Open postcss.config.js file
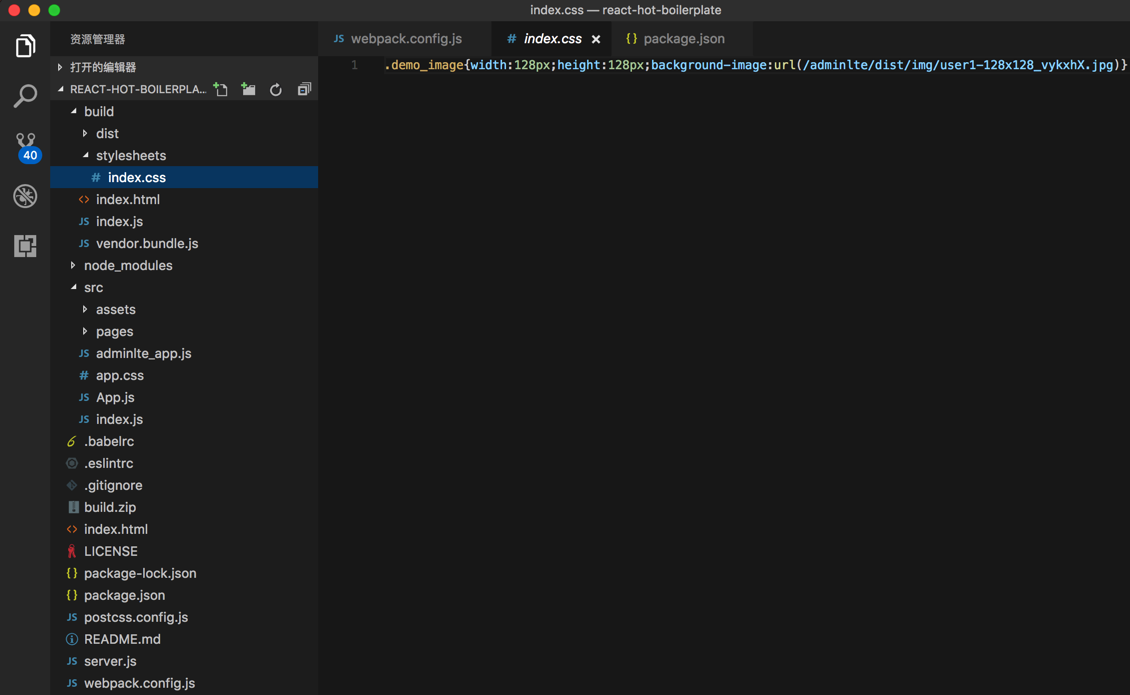 coord(184,617)
